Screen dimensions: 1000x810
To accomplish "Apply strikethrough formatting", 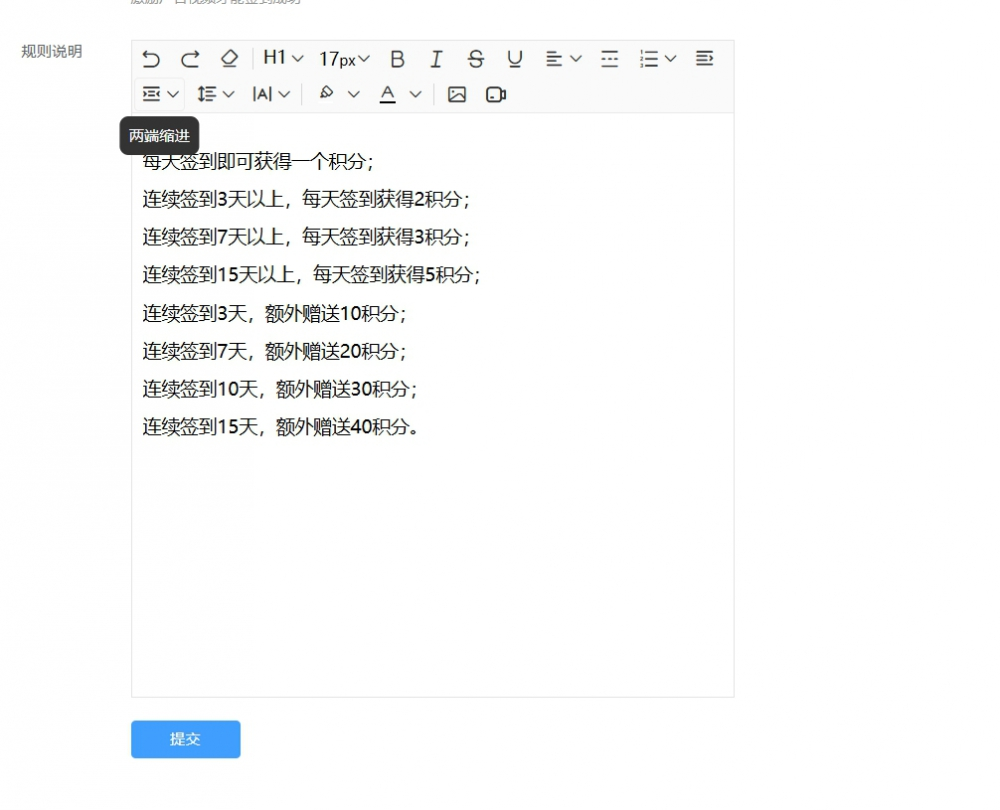I will pyautogui.click(x=475, y=59).
